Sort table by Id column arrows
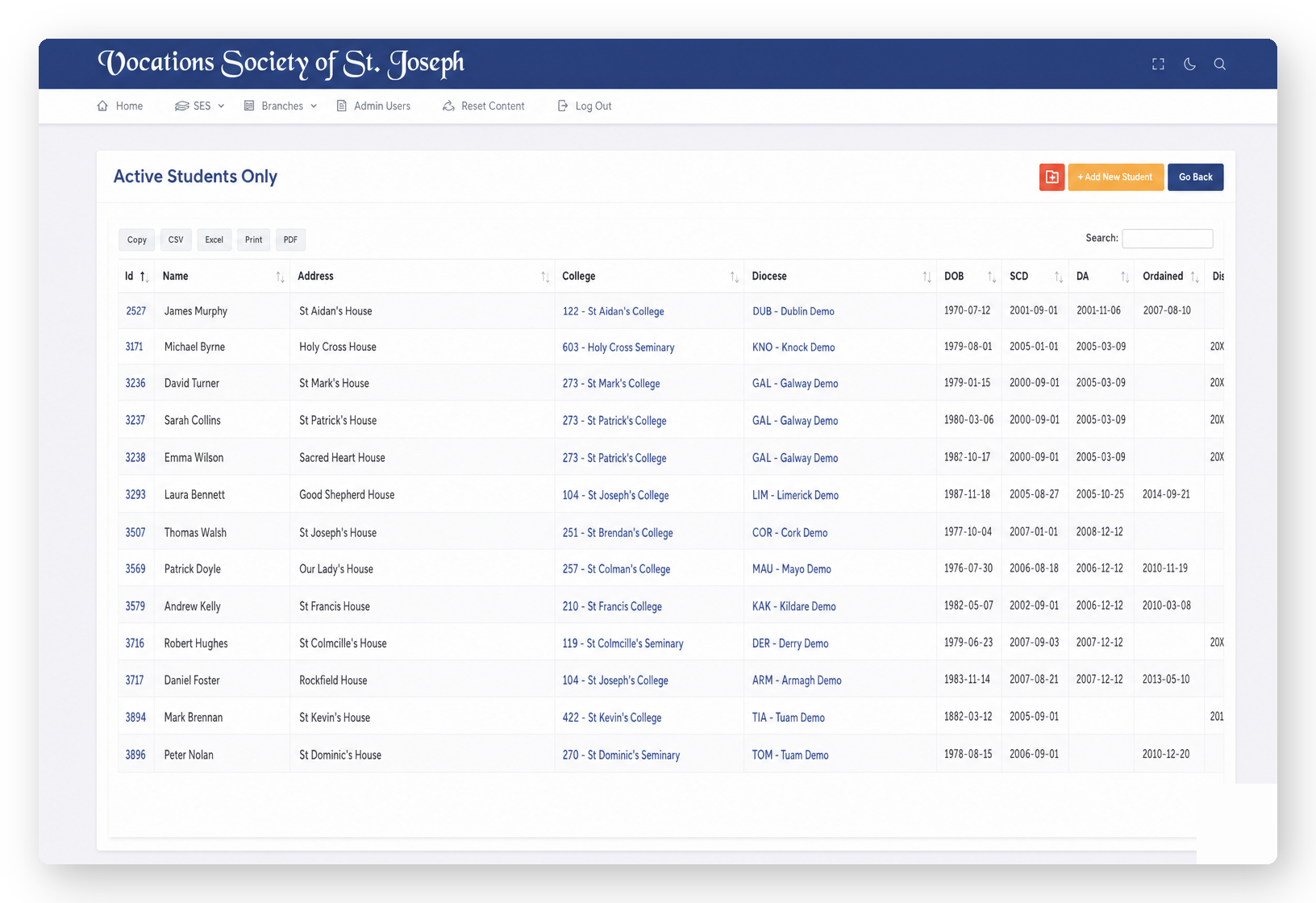Viewport: 1316px width, 903px height. click(x=144, y=277)
